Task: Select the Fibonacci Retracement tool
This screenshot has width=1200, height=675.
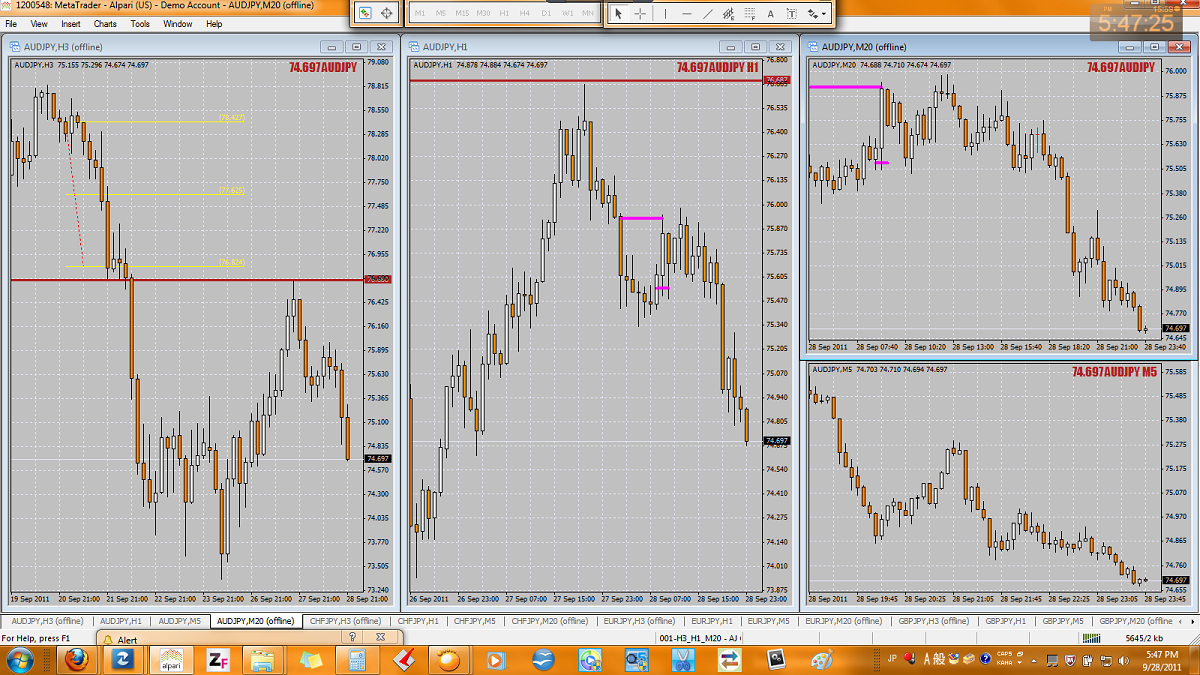Action: 749,14
